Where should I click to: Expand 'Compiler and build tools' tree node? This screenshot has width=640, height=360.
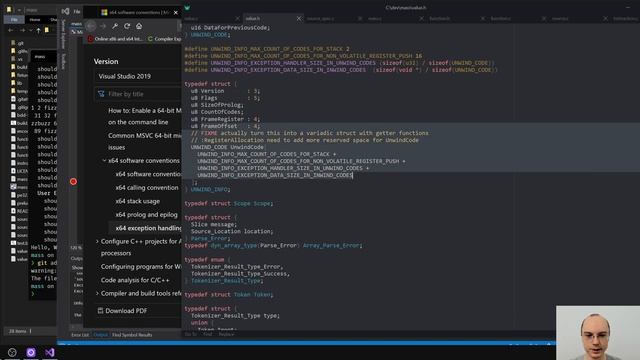pyautogui.click(x=97, y=293)
